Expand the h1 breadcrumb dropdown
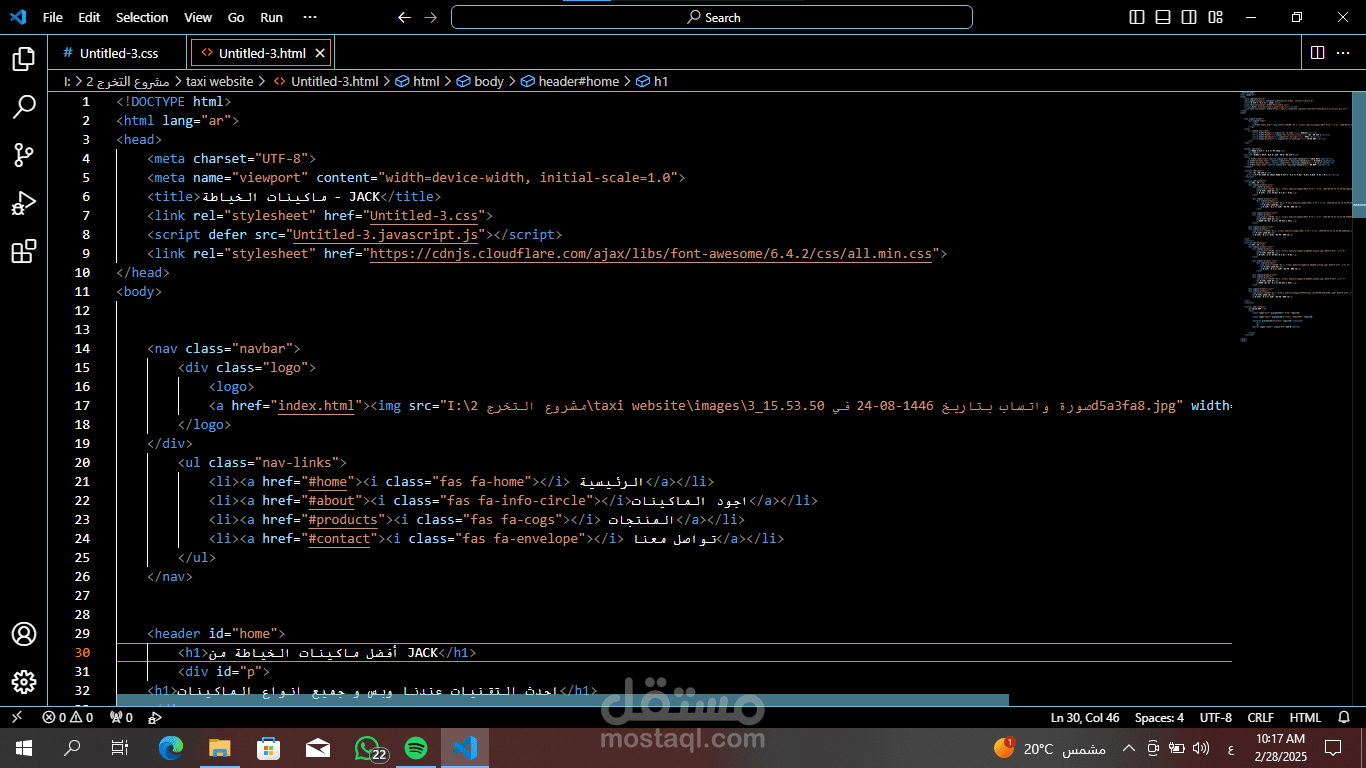Screen dimensions: 1366x768 click(653, 81)
